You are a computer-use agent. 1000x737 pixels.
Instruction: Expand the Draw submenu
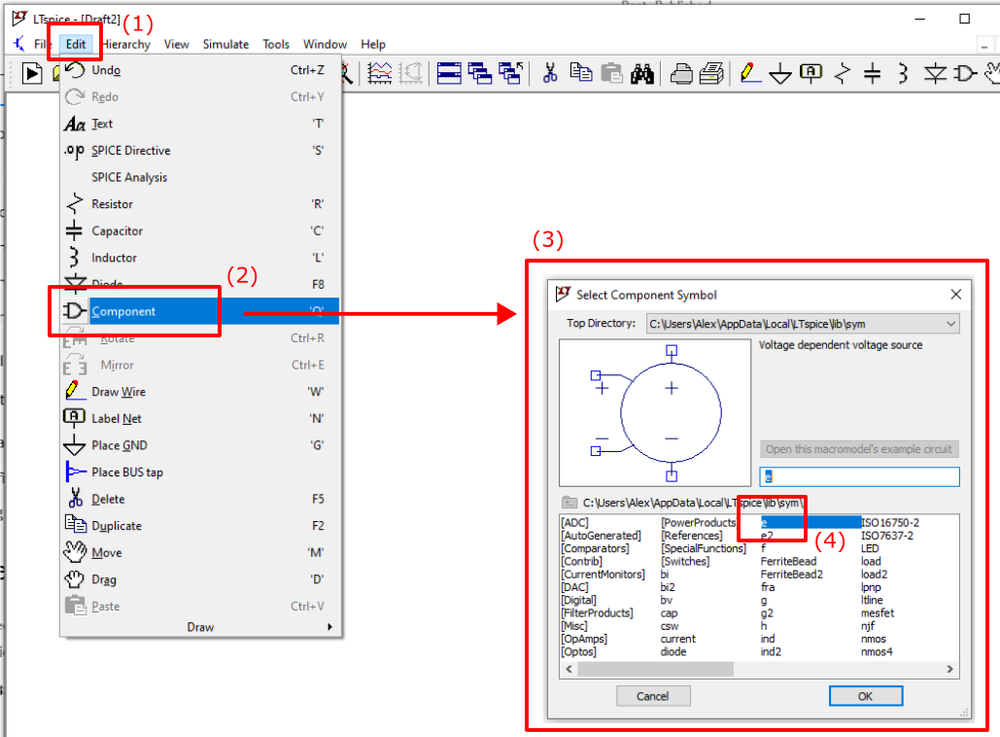[x=200, y=627]
